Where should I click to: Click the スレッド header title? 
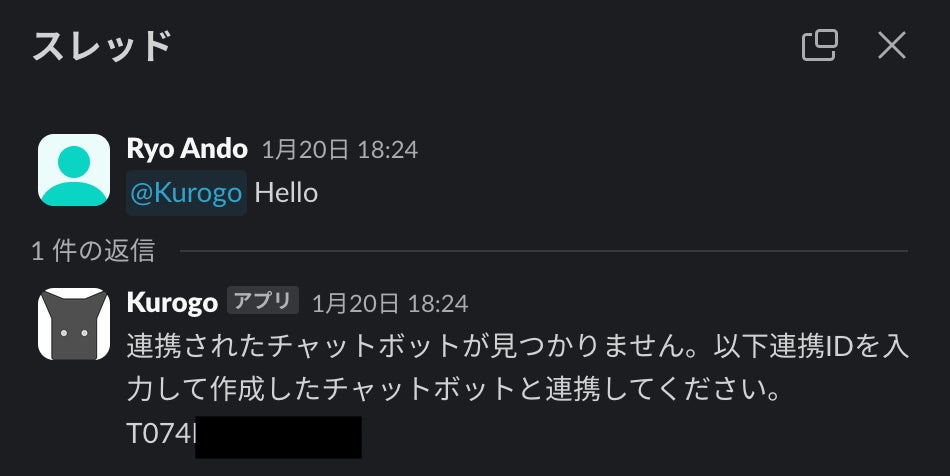click(102, 46)
